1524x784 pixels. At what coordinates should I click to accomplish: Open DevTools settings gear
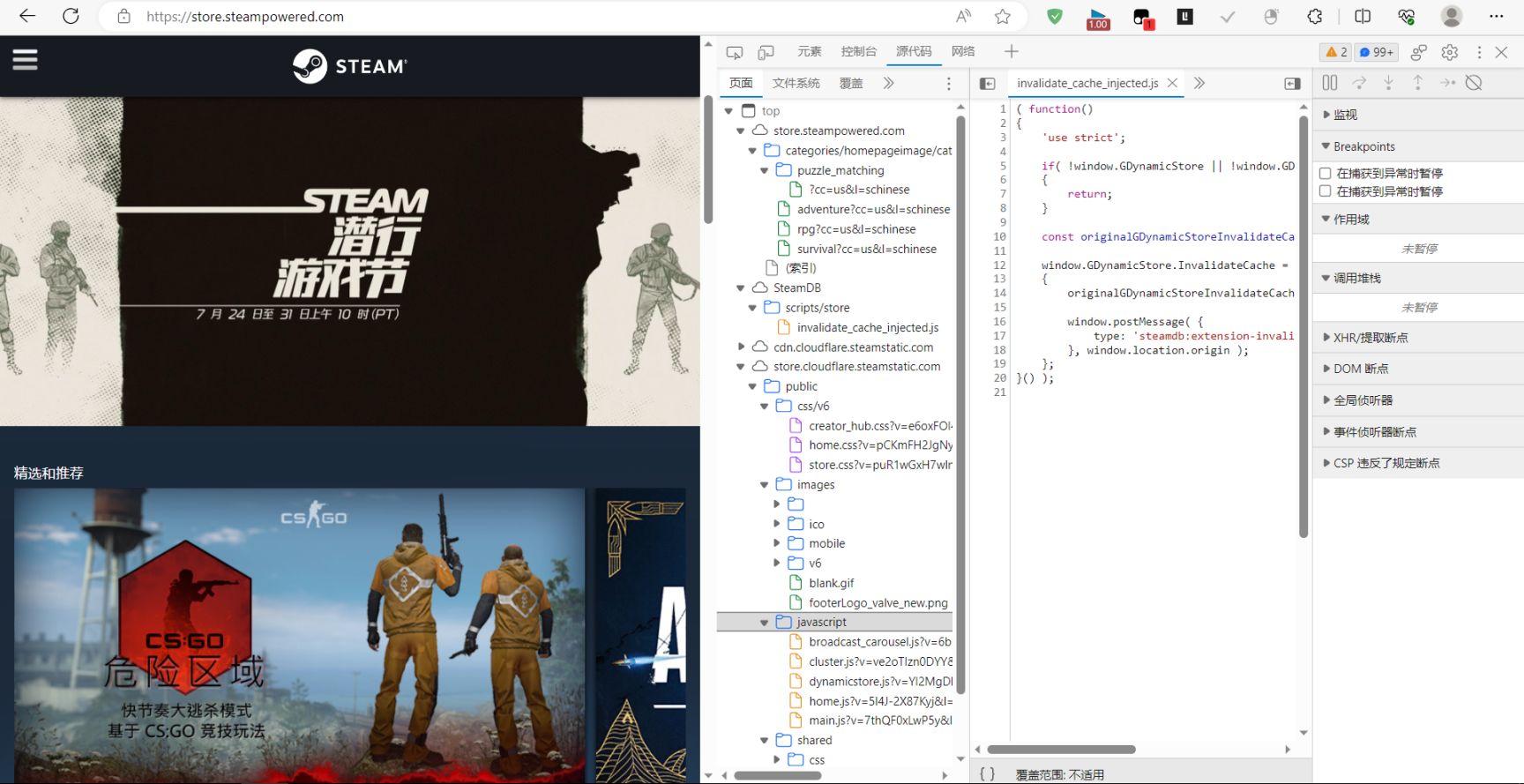(x=1450, y=52)
